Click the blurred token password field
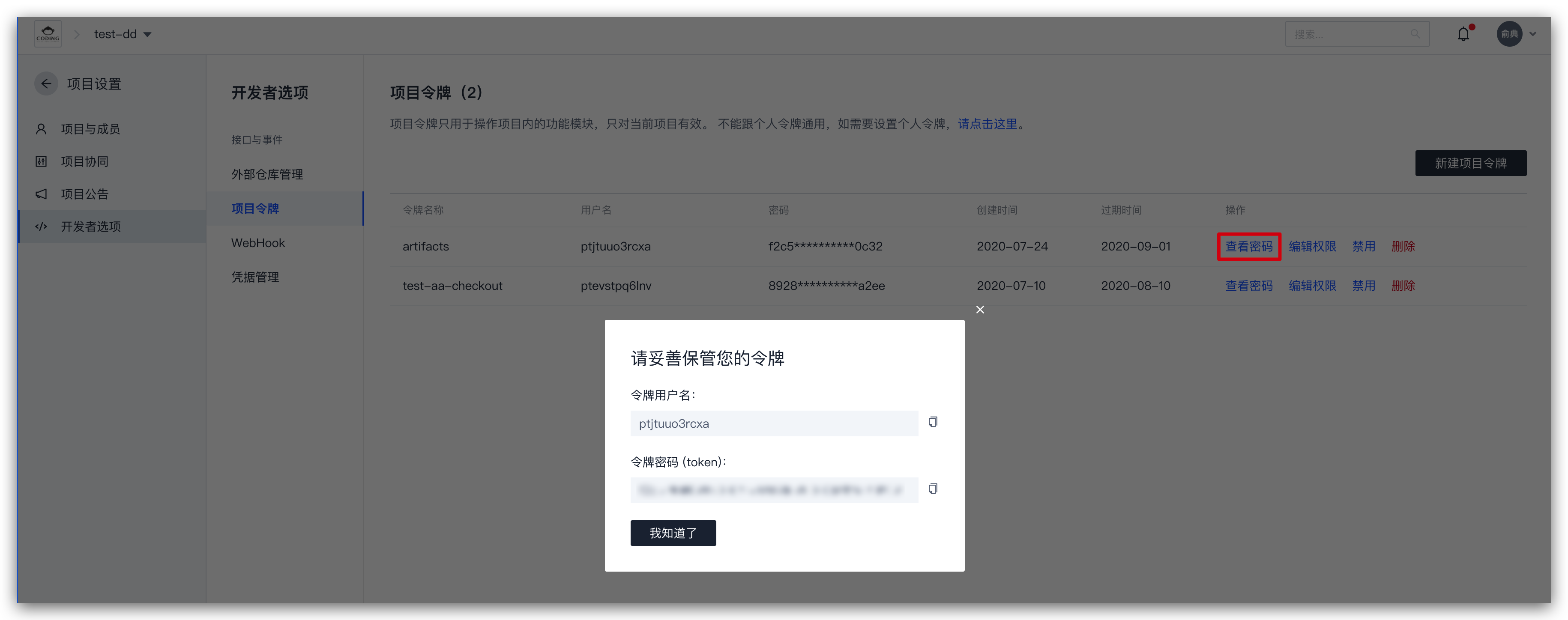The image size is (1568, 620). pos(774,490)
